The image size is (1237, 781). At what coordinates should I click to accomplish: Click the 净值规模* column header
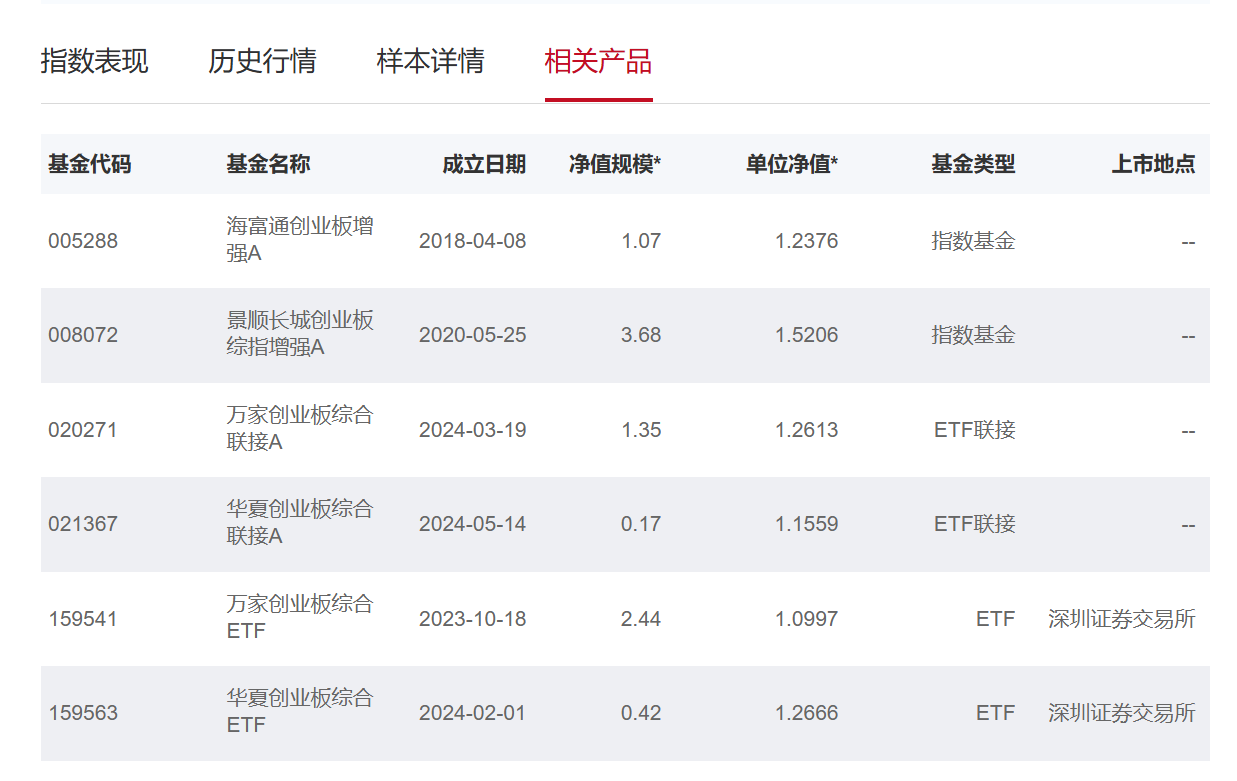[x=615, y=164]
